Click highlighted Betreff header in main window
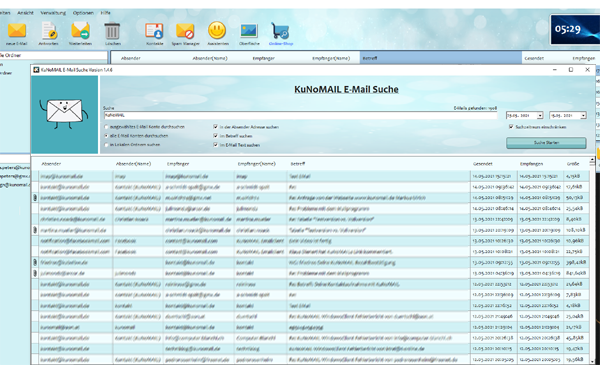The height and width of the screenshot is (365, 600). [x=441, y=58]
